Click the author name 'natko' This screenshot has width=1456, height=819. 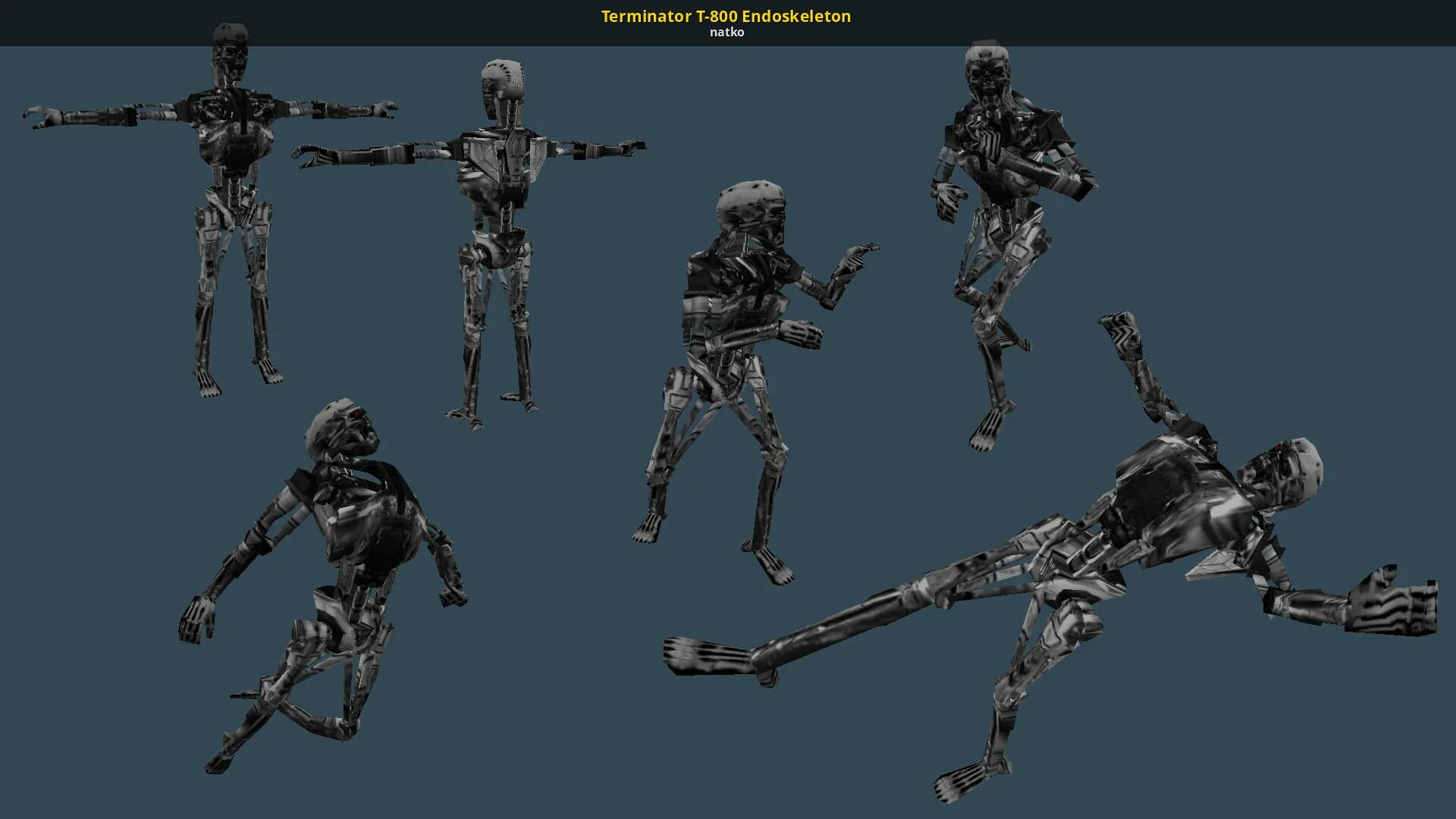tap(726, 33)
